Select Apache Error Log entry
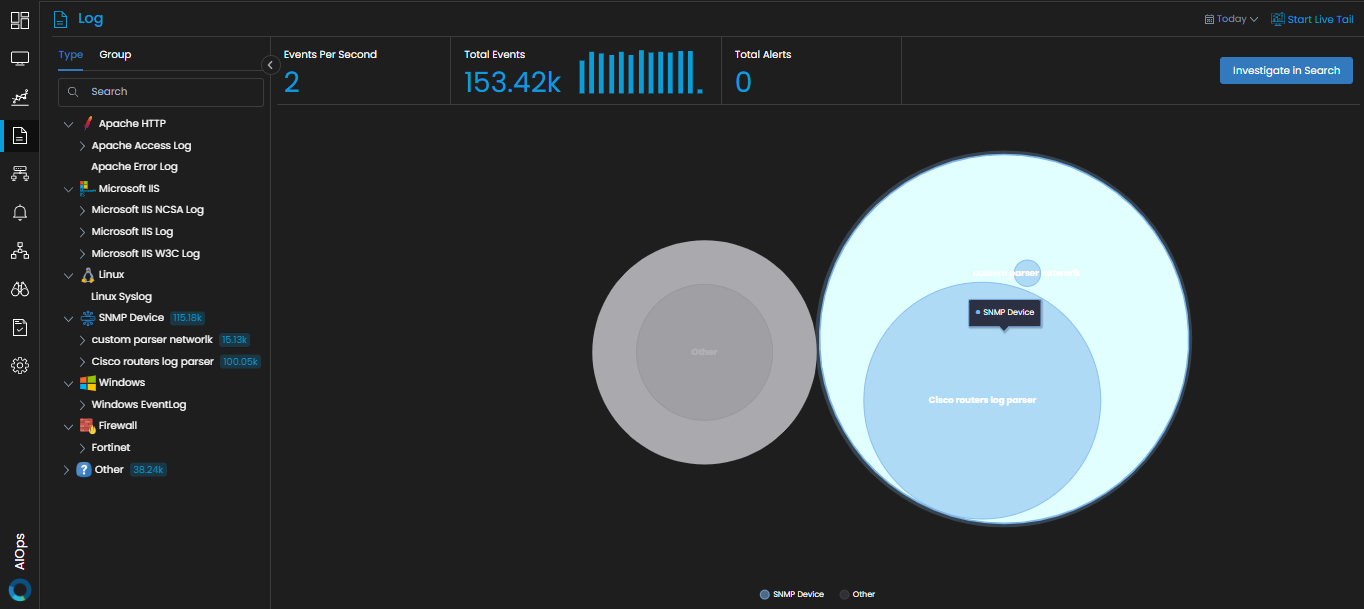This screenshot has height=609, width=1364. 134,167
